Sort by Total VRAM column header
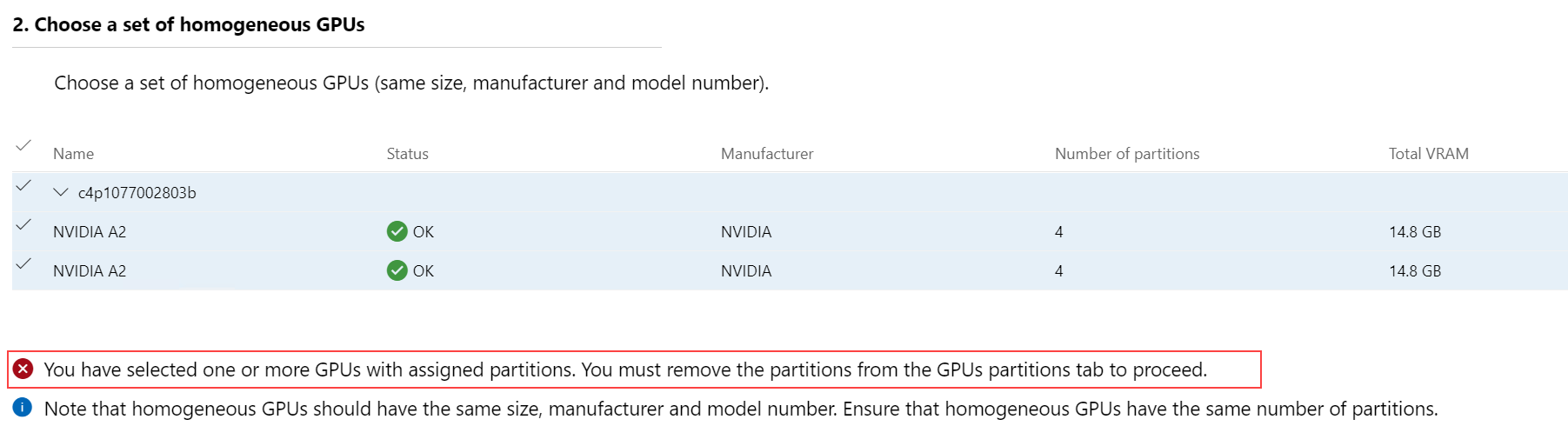Image resolution: width=1568 pixels, height=426 pixels. point(1428,154)
